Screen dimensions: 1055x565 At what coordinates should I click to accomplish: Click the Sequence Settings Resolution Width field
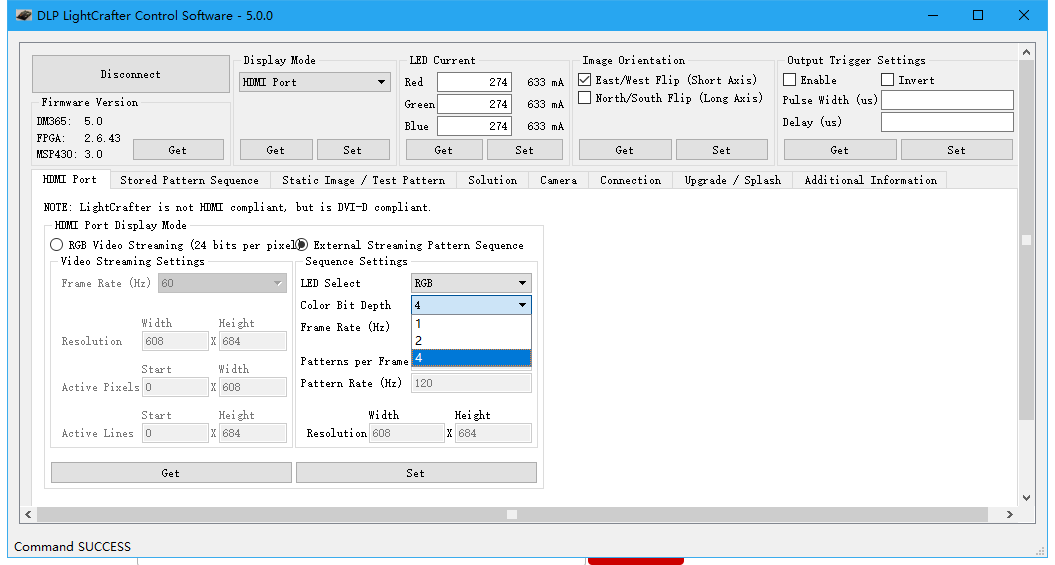coord(407,433)
